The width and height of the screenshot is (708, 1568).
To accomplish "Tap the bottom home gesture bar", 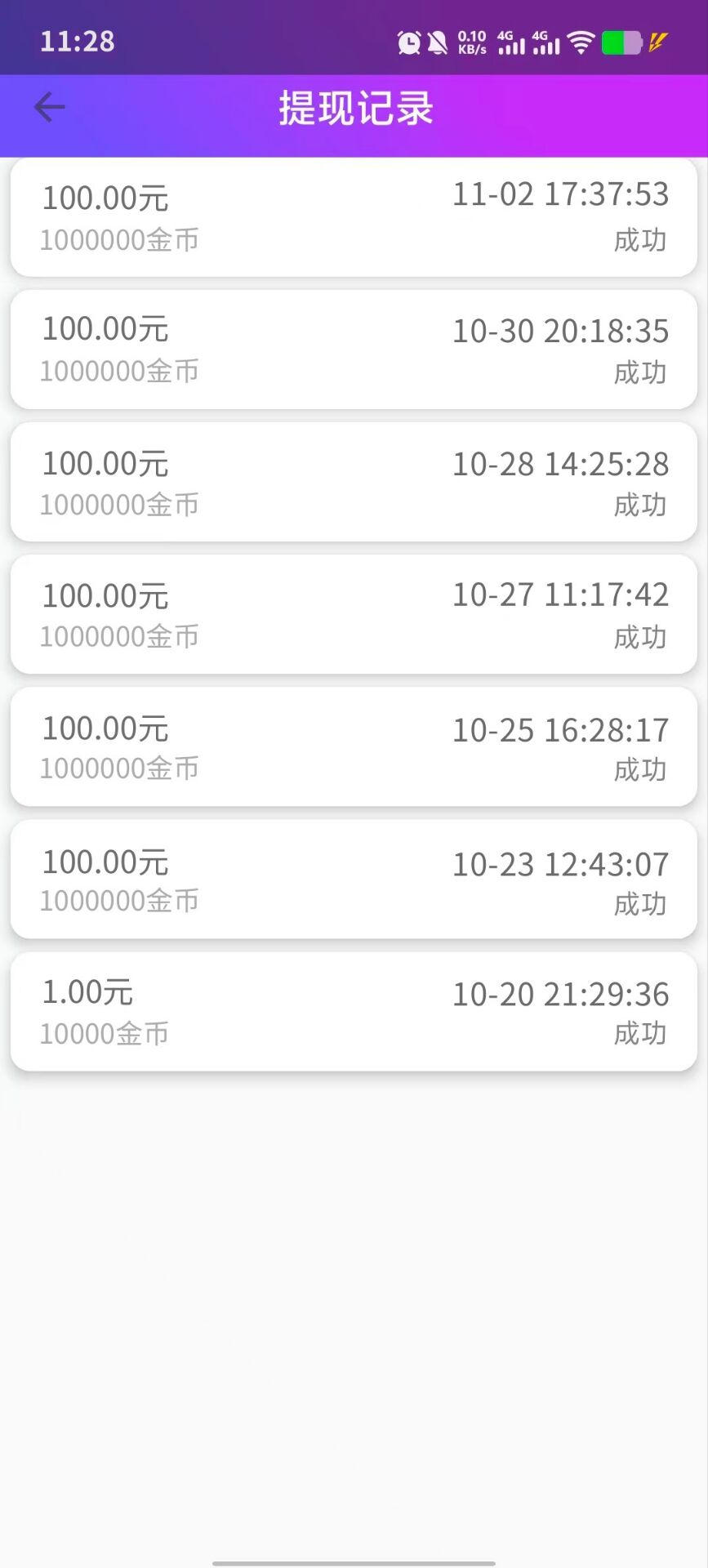I will (x=354, y=1563).
